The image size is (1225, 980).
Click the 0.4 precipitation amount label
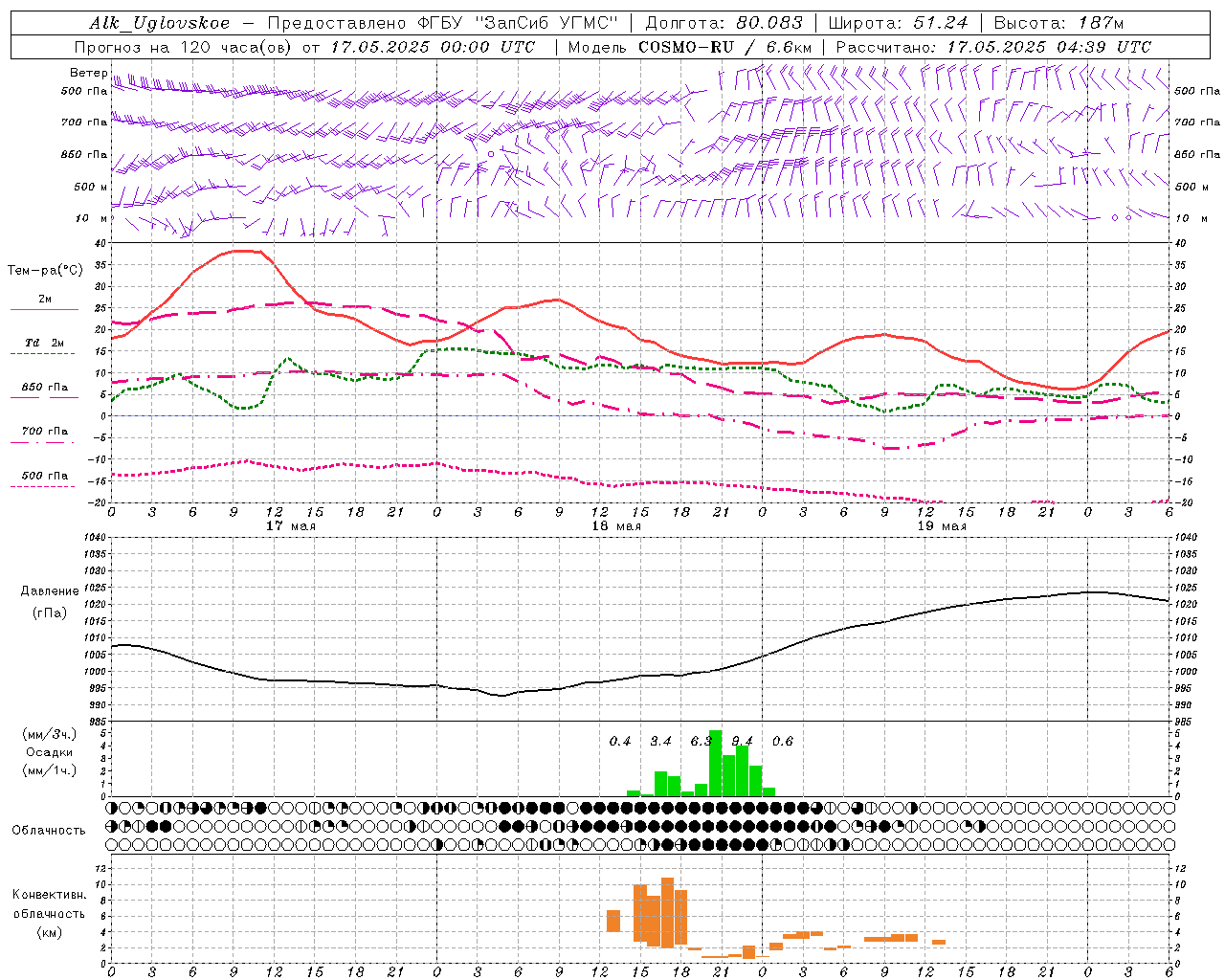click(620, 741)
